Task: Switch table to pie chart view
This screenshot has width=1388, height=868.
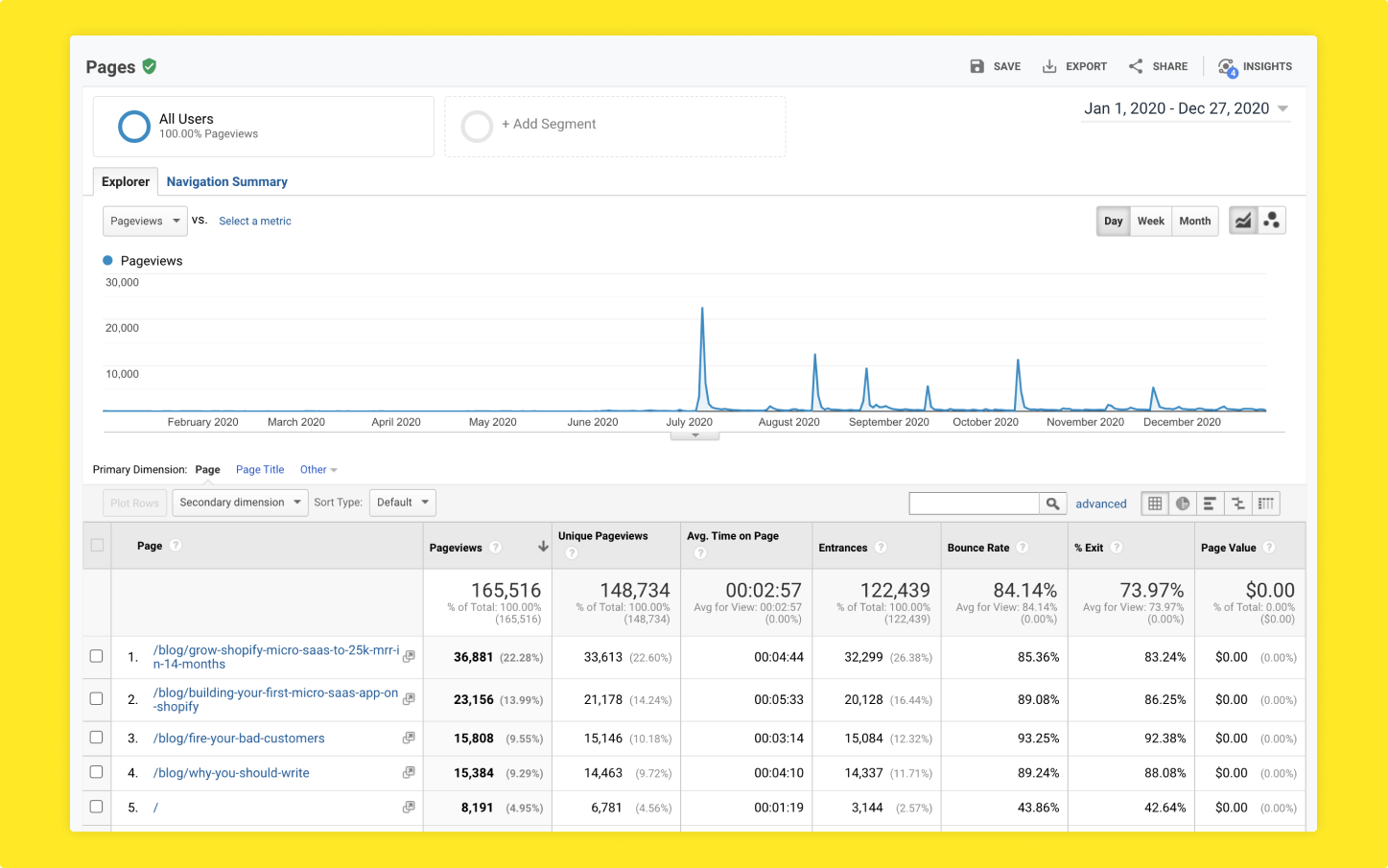Action: 1183,504
